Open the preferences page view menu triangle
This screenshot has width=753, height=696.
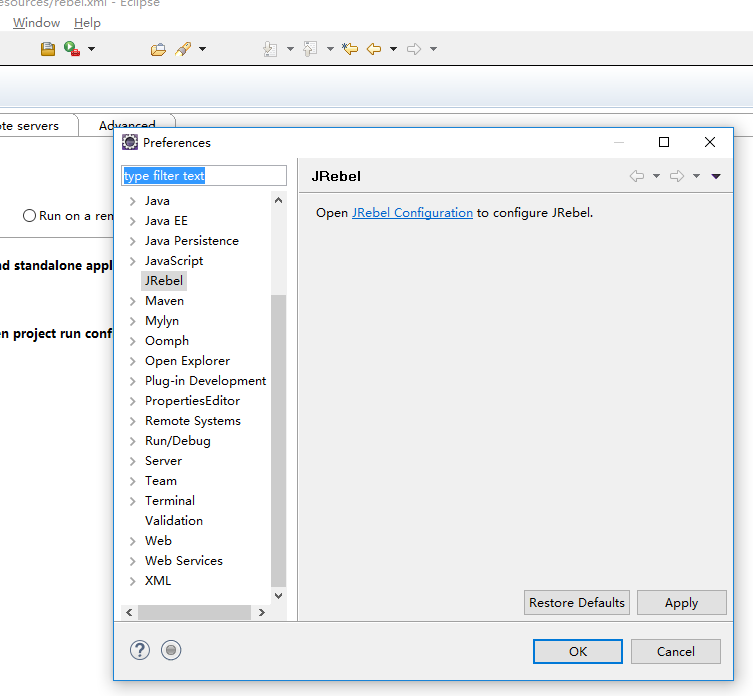[716, 176]
